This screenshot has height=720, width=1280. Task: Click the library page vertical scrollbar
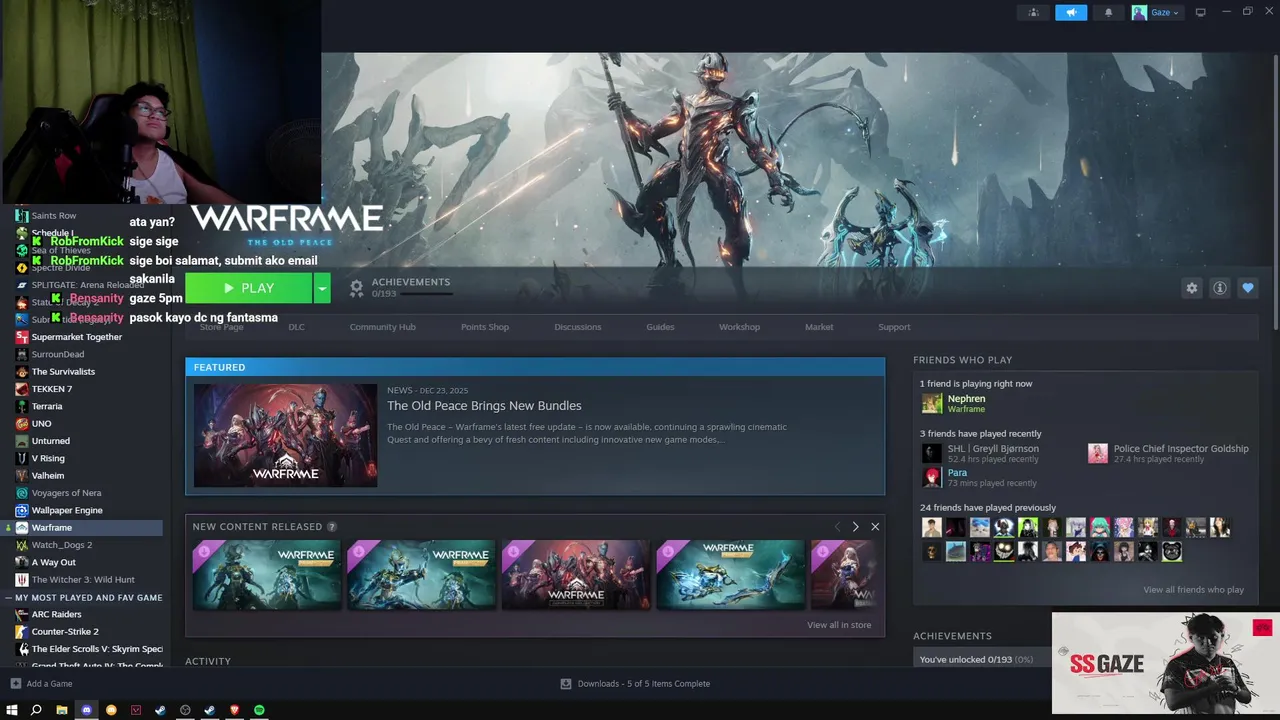pos(1276,190)
